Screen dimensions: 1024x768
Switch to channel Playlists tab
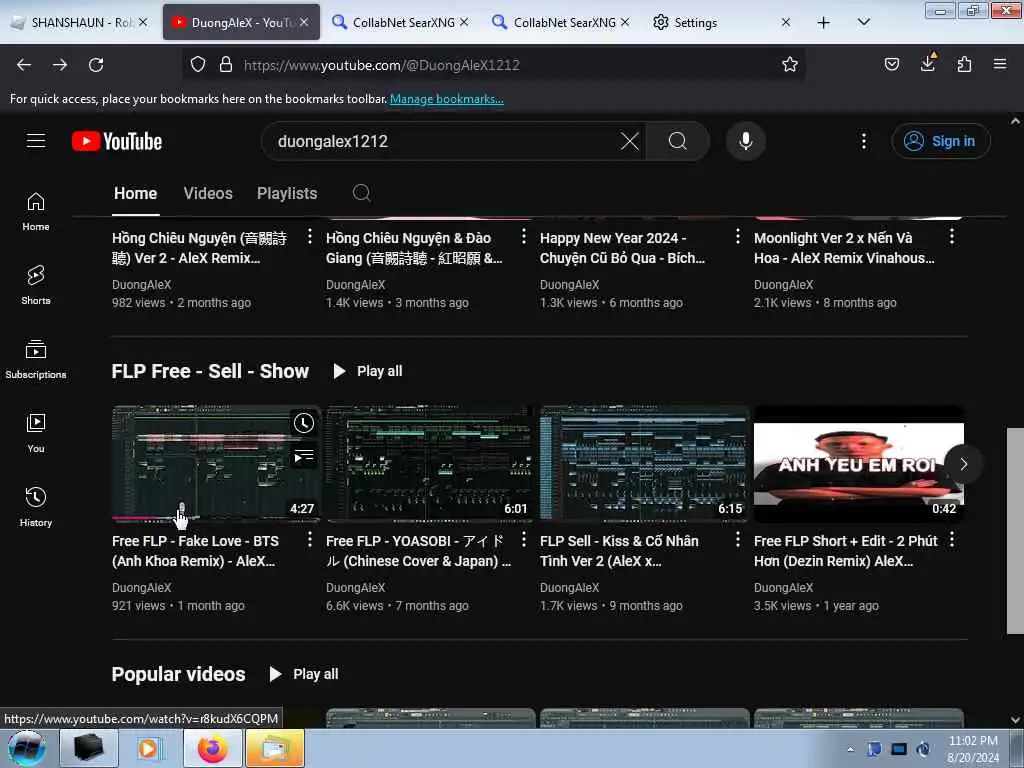click(287, 193)
